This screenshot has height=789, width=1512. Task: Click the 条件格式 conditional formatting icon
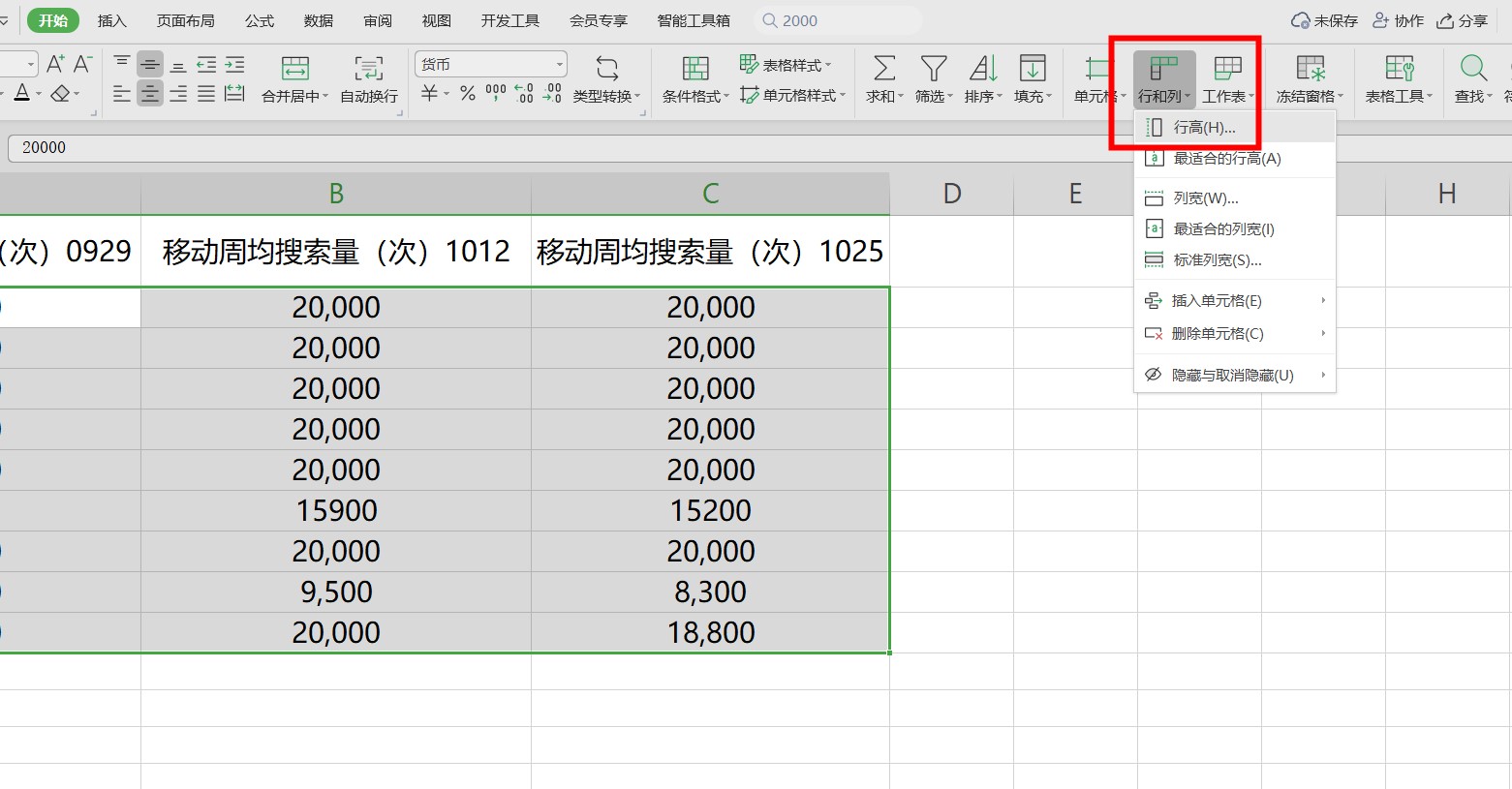click(694, 69)
